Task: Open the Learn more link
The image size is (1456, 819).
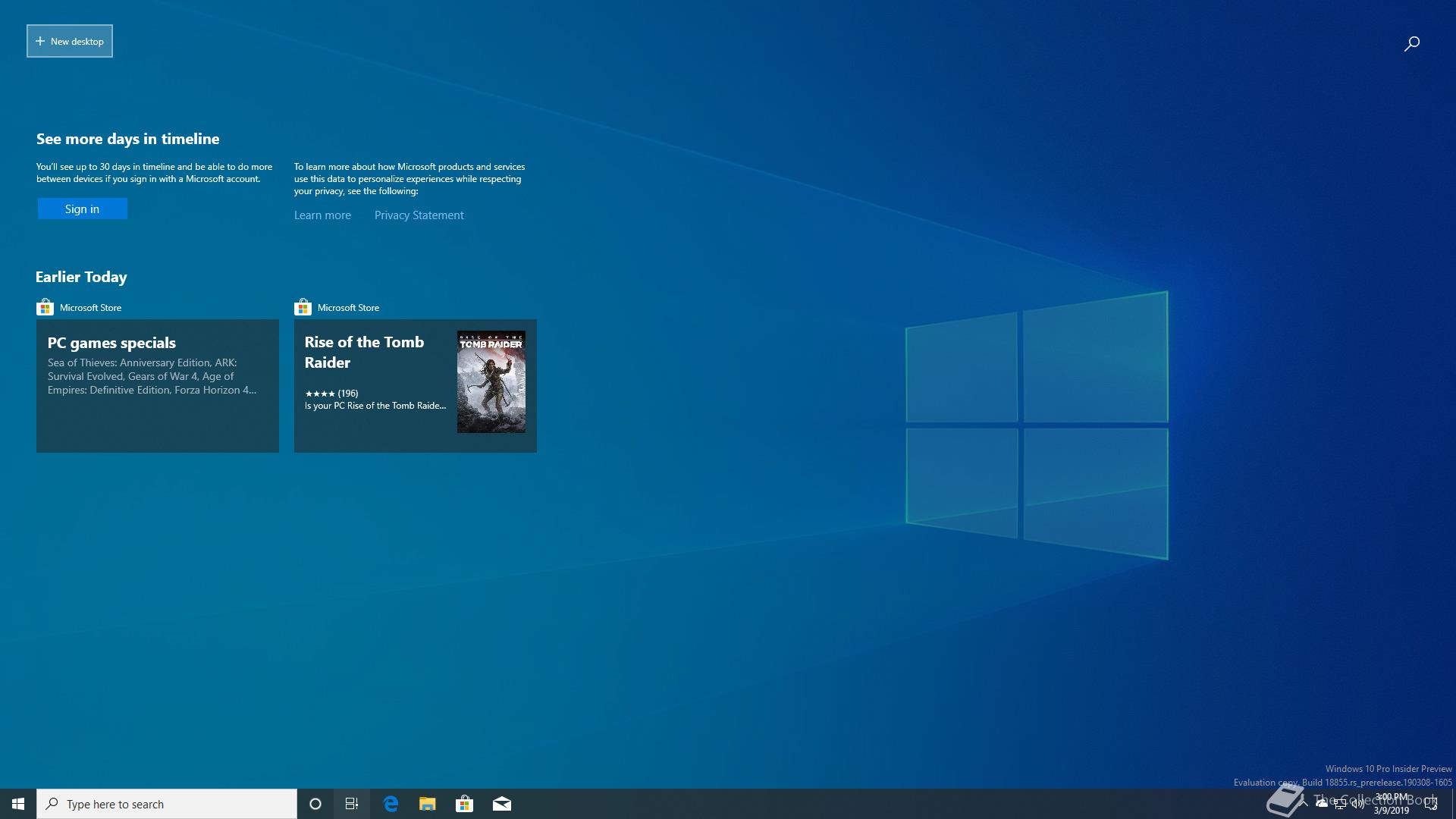Action: click(322, 215)
